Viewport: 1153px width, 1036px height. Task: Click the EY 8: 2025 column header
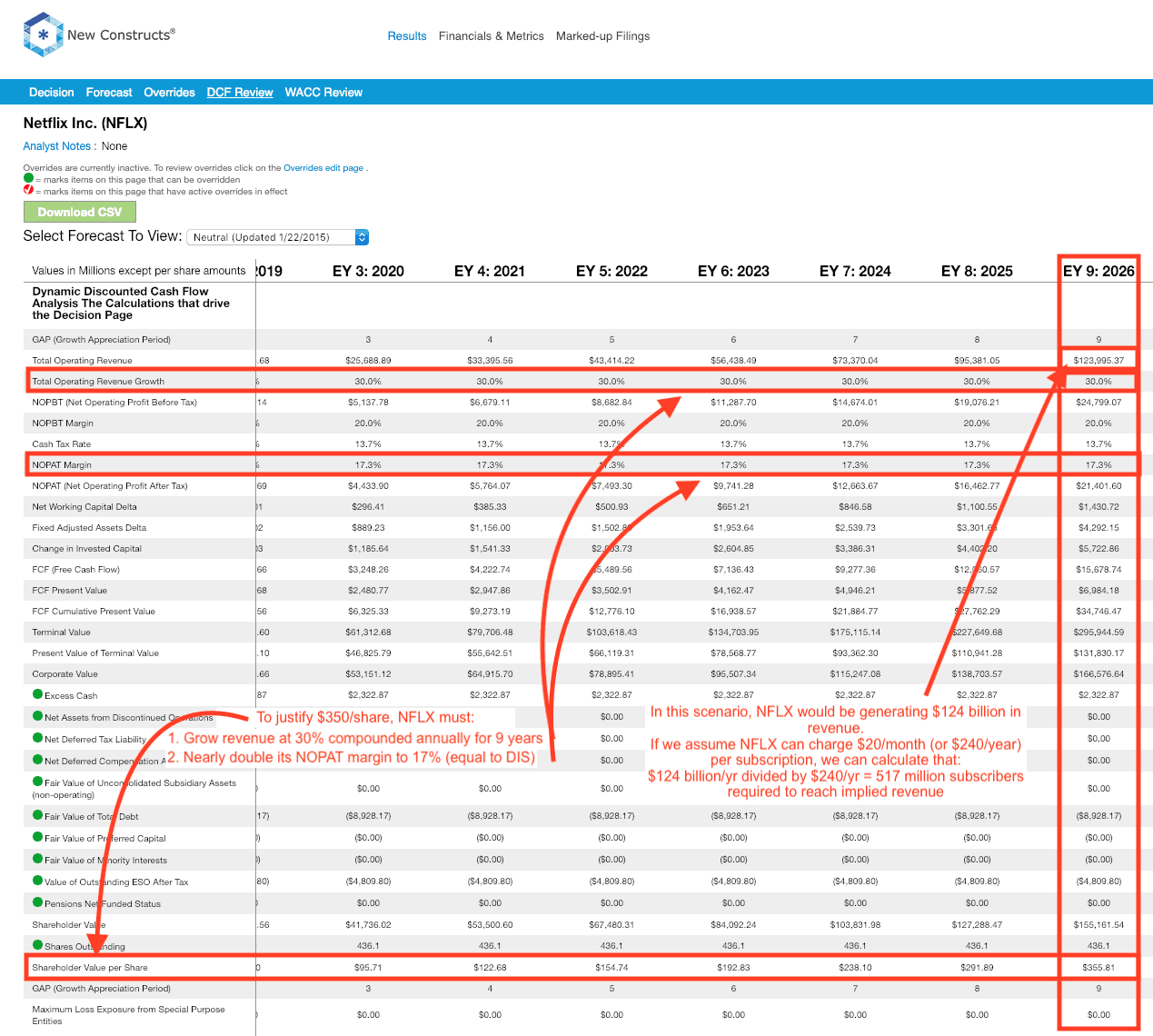(x=978, y=271)
